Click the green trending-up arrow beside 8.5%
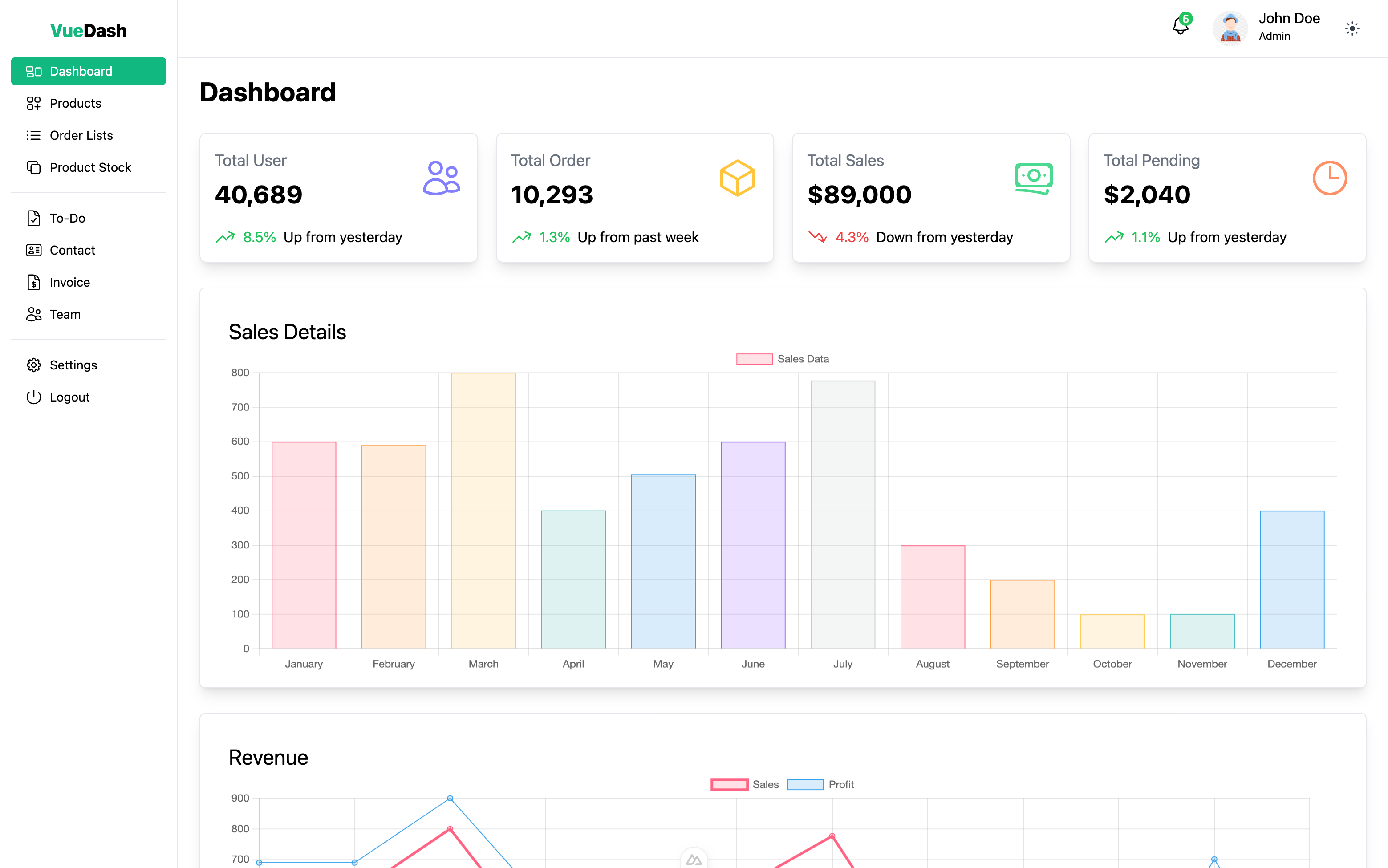 [x=225, y=237]
